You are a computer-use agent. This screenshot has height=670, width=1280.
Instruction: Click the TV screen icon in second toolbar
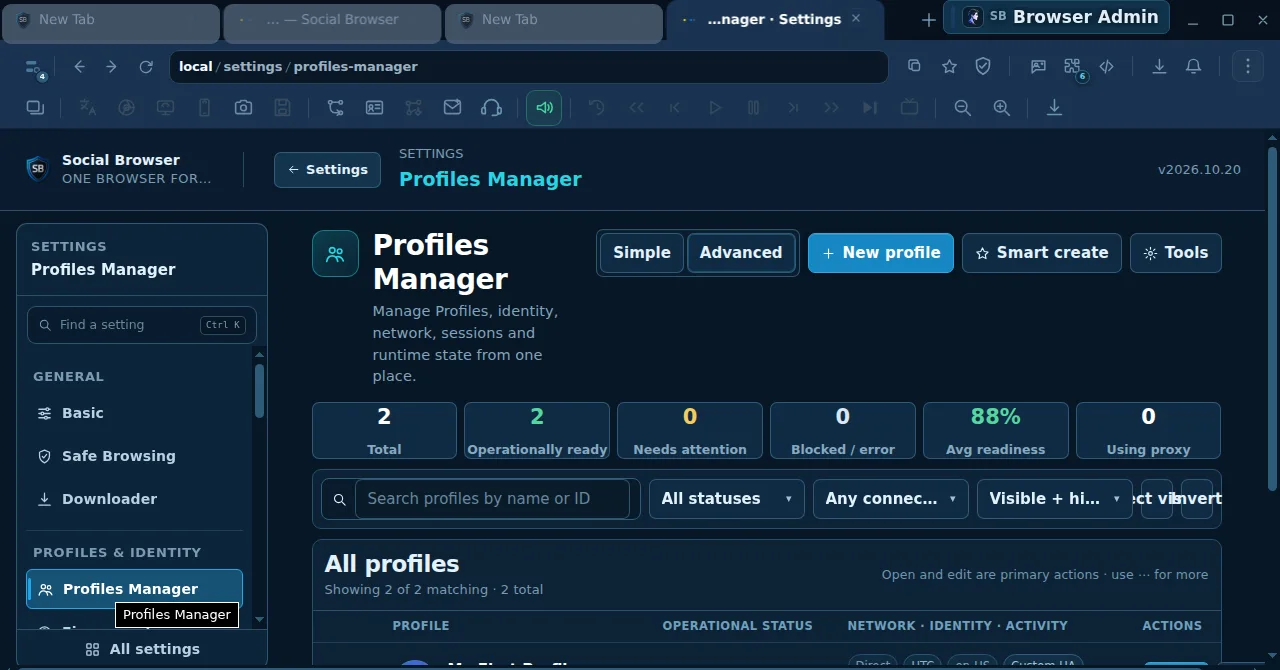tap(909, 107)
